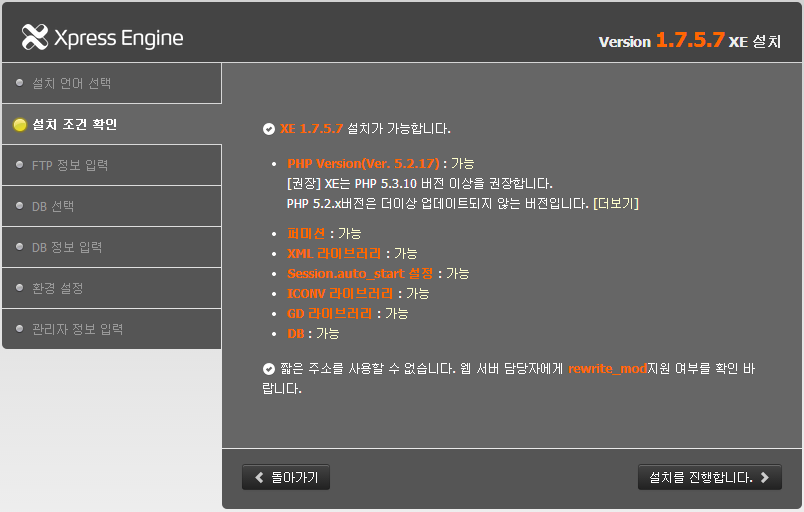Select the 설치 언어 선택 step
The width and height of the screenshot is (804, 512).
[112, 83]
